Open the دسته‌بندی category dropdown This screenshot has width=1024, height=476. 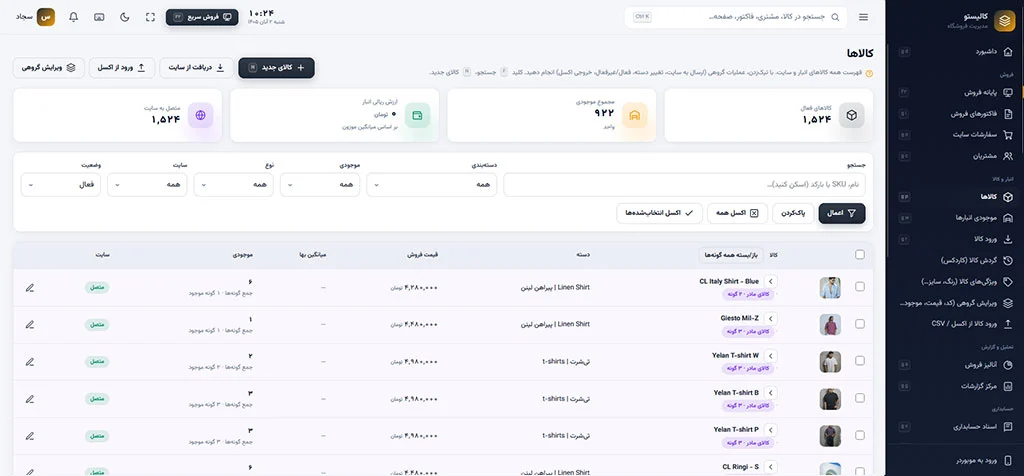(432, 185)
